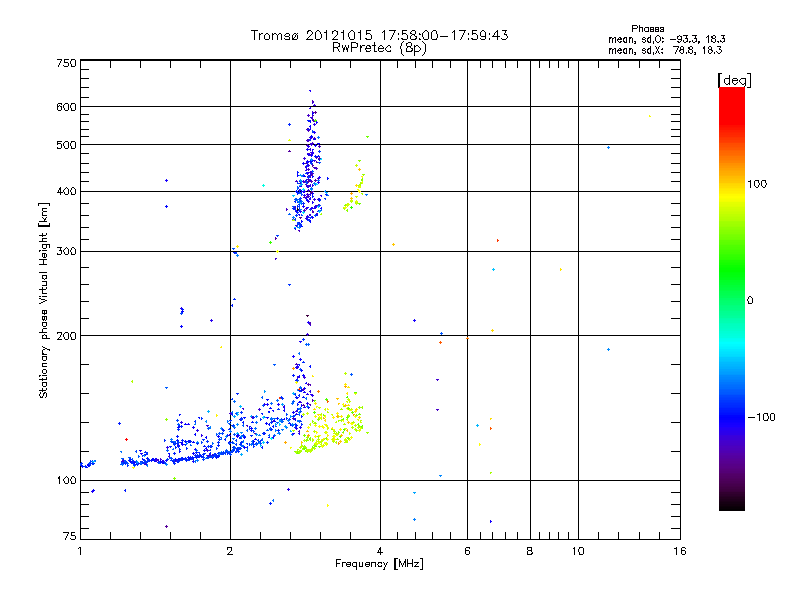The width and height of the screenshot is (800, 600).
Task: Click the 'Phases' legend heading
Action: [x=647, y=29]
